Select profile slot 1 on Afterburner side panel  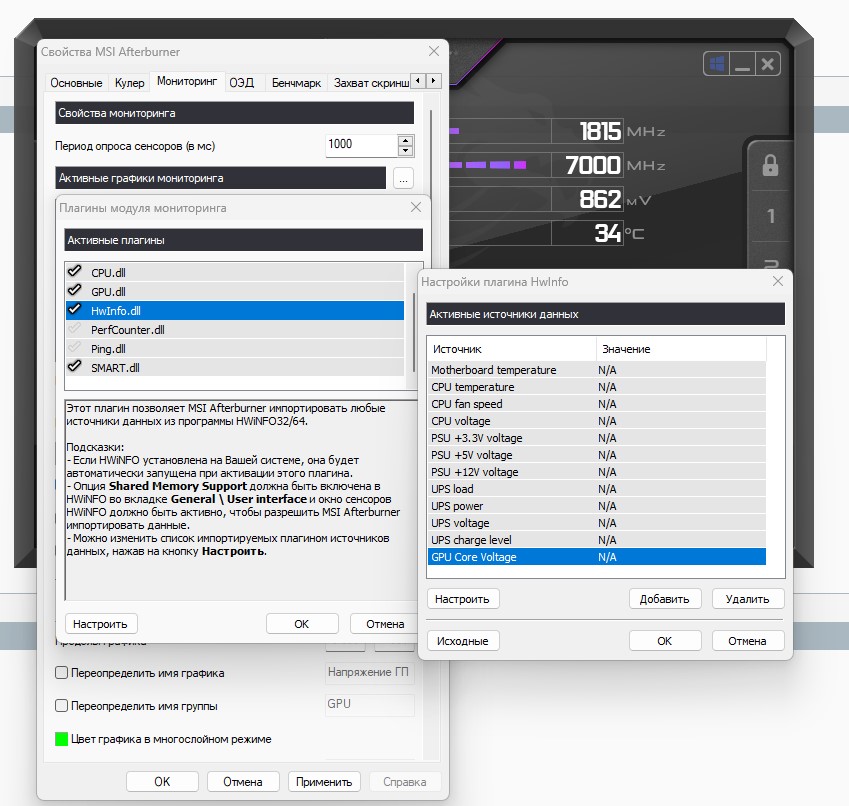tap(770, 216)
